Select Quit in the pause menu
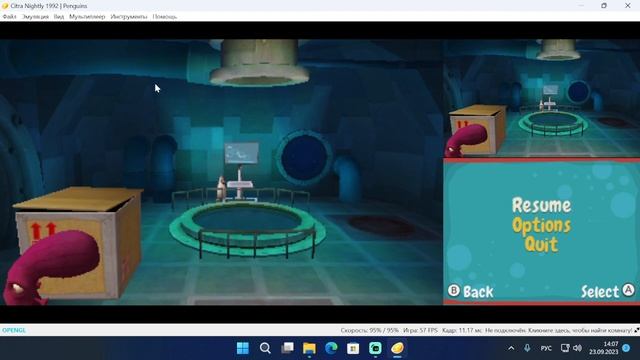The height and width of the screenshot is (360, 640). pyautogui.click(x=541, y=244)
